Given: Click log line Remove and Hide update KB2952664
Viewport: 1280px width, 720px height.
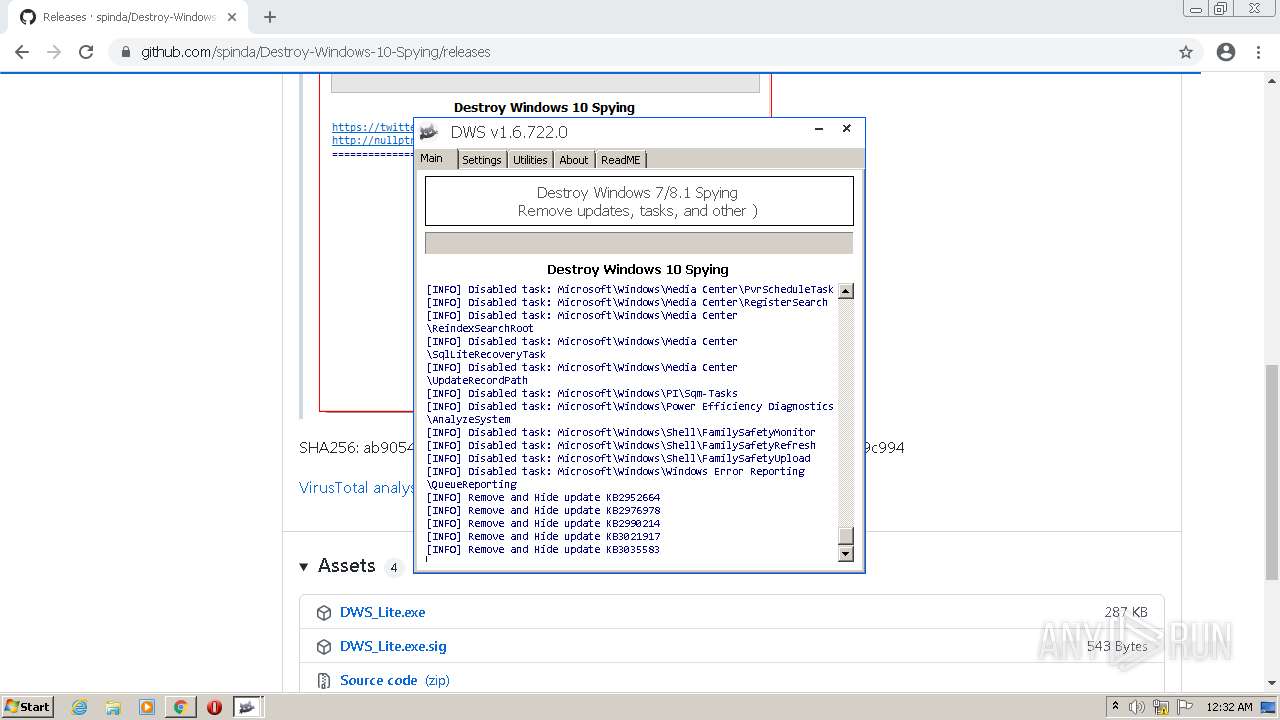Looking at the screenshot, I should tap(543, 497).
